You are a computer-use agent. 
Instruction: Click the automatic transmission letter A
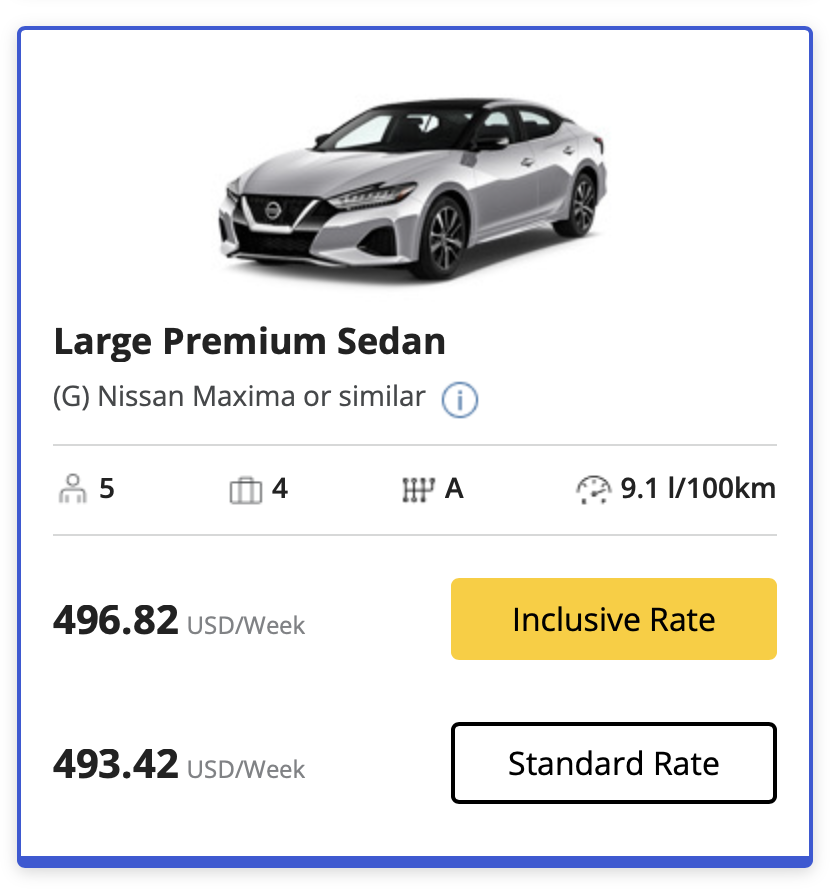[454, 490]
